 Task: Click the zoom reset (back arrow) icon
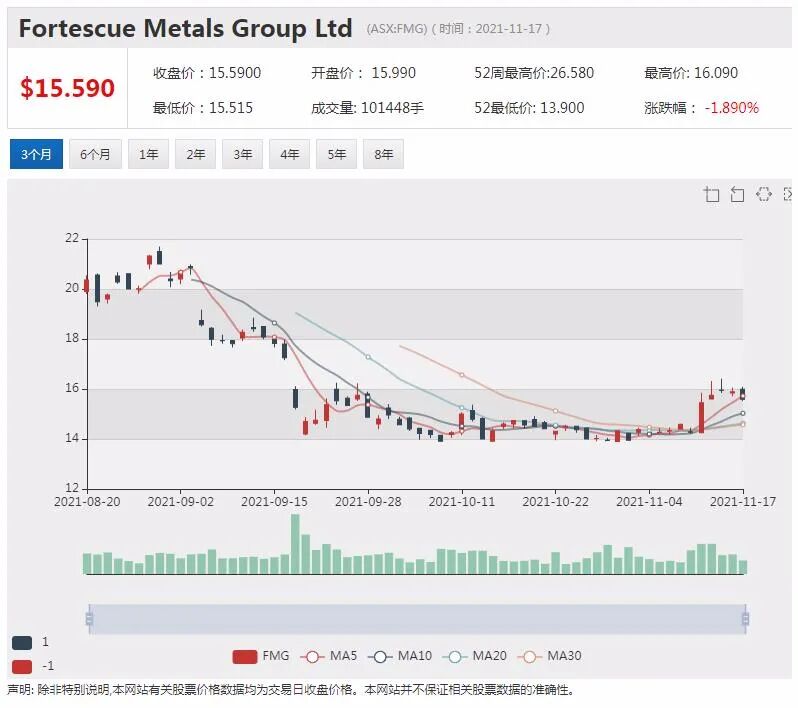pyautogui.click(x=737, y=194)
